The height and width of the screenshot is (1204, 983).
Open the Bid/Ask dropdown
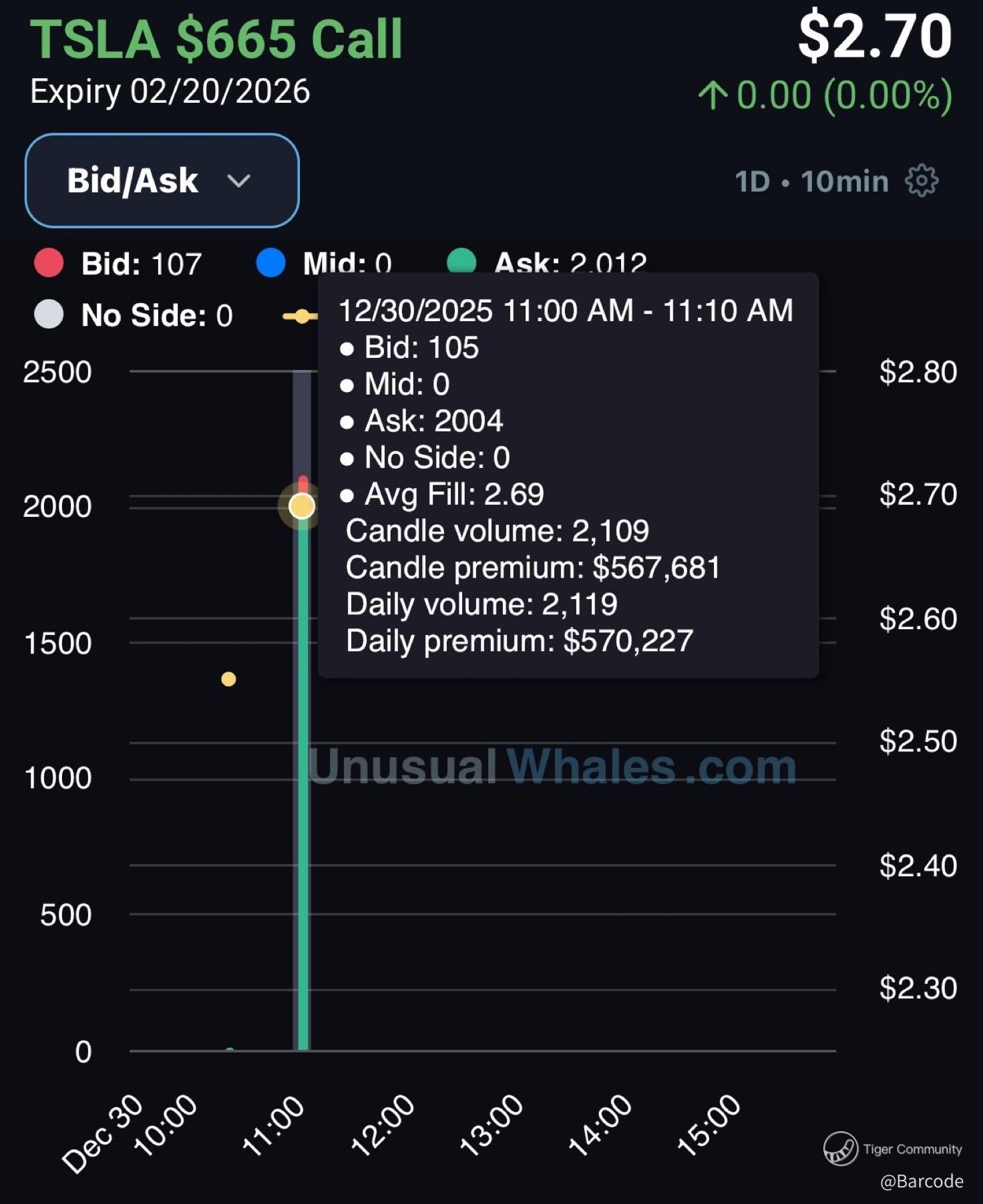click(162, 180)
